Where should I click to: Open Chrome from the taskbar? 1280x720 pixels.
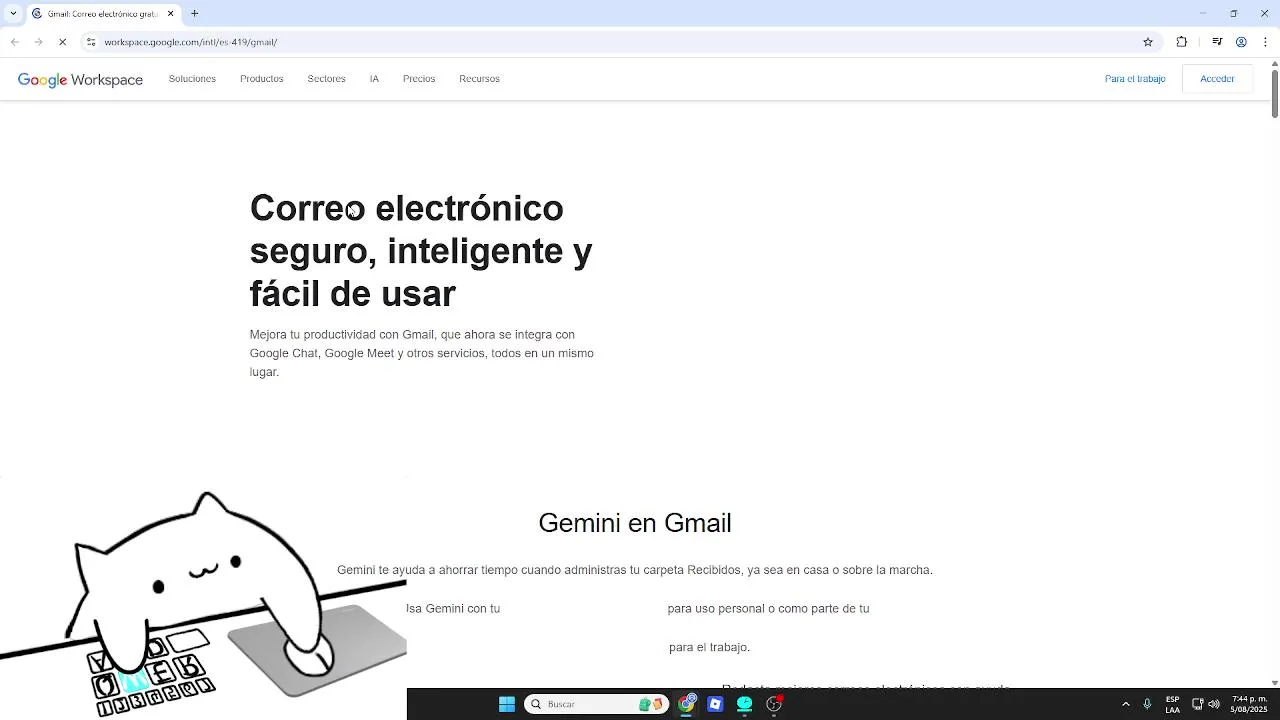(x=687, y=704)
